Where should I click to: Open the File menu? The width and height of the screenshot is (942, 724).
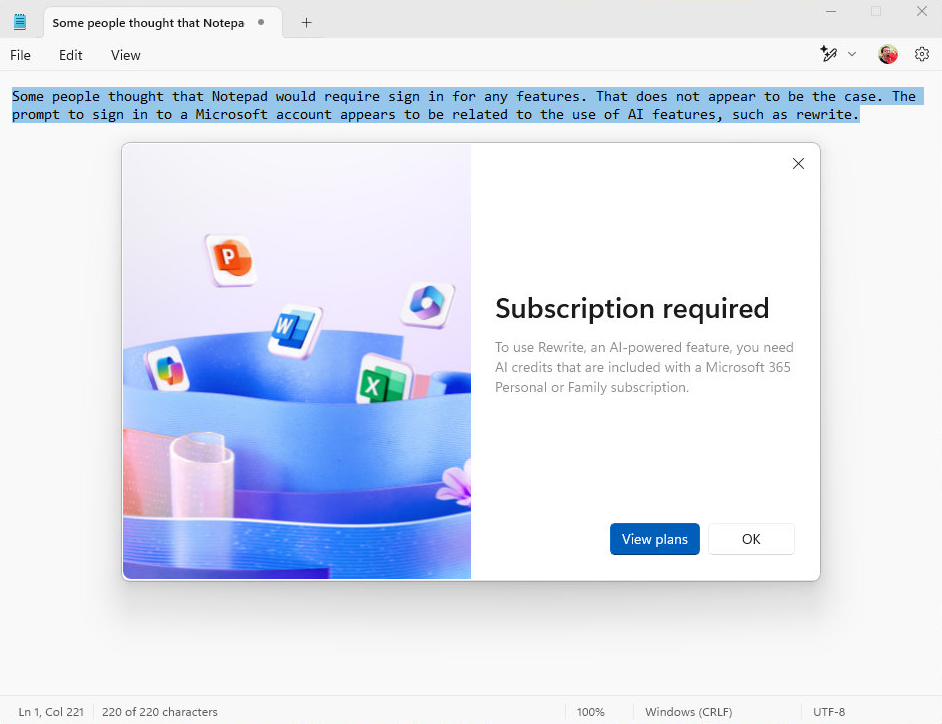coord(20,55)
